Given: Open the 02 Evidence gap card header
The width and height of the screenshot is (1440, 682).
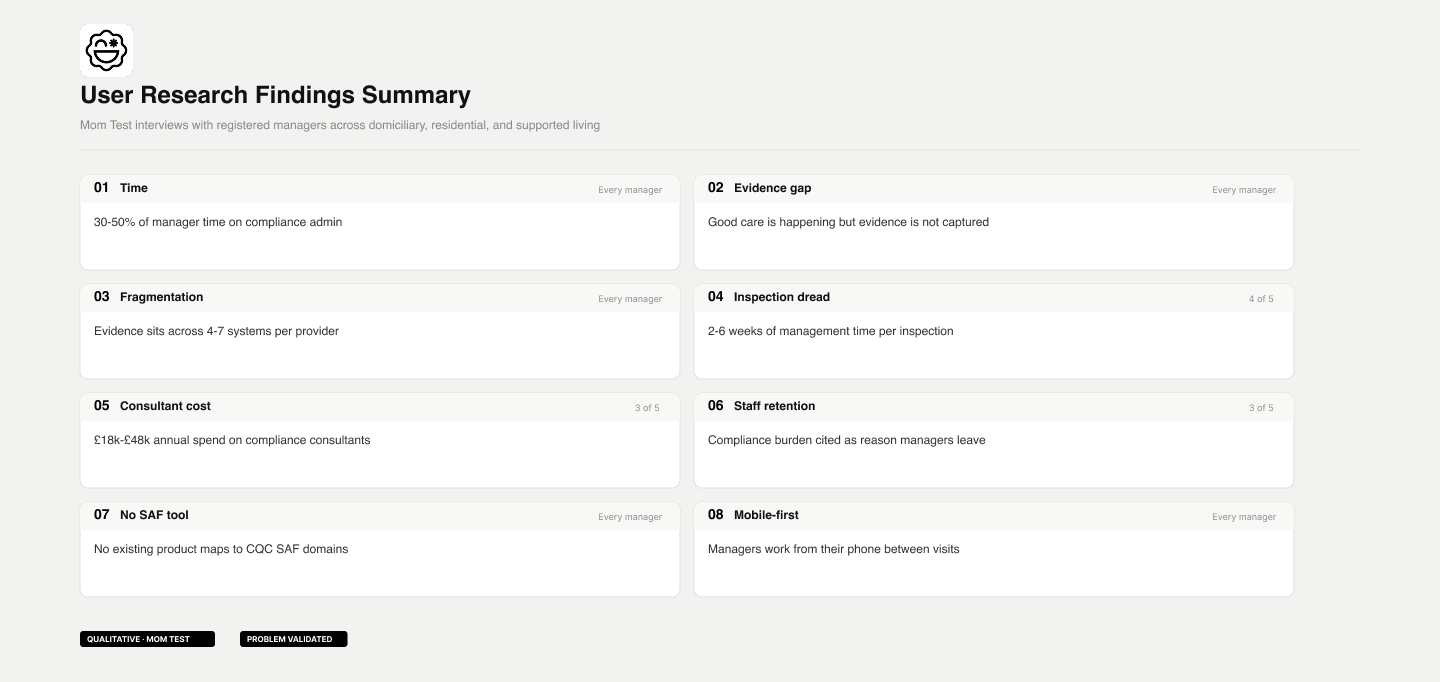Looking at the screenshot, I should tap(994, 189).
